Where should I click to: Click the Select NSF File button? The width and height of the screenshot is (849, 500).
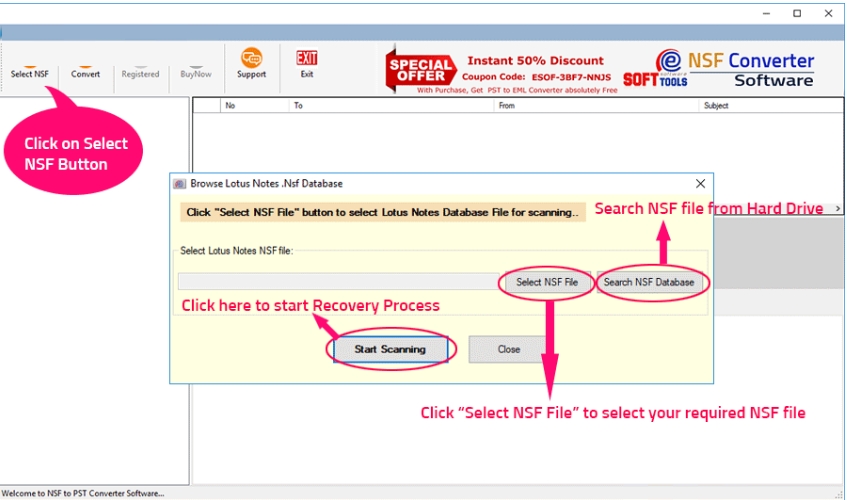[x=547, y=282]
